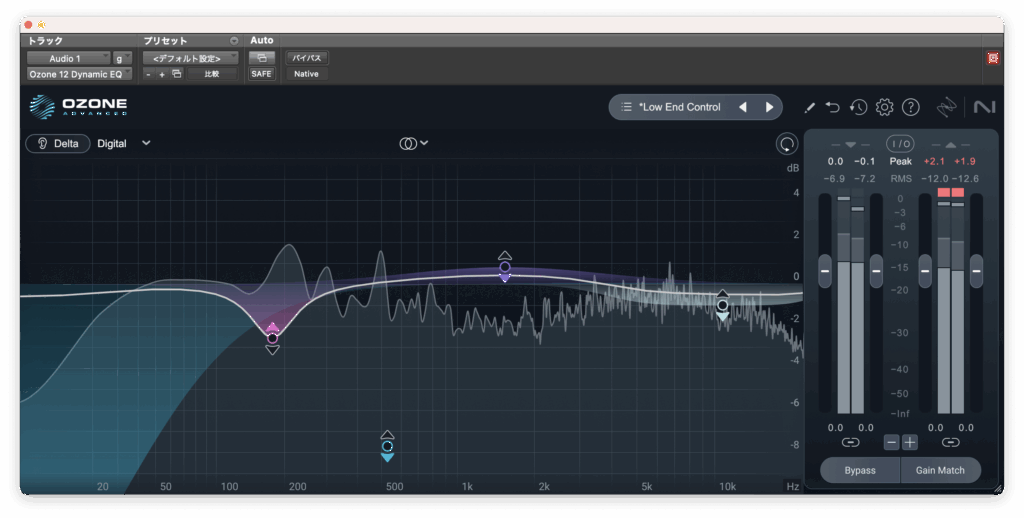Screen dimensions: 1024x518
Task: Toggle the Delta listen button
Action: point(58,143)
